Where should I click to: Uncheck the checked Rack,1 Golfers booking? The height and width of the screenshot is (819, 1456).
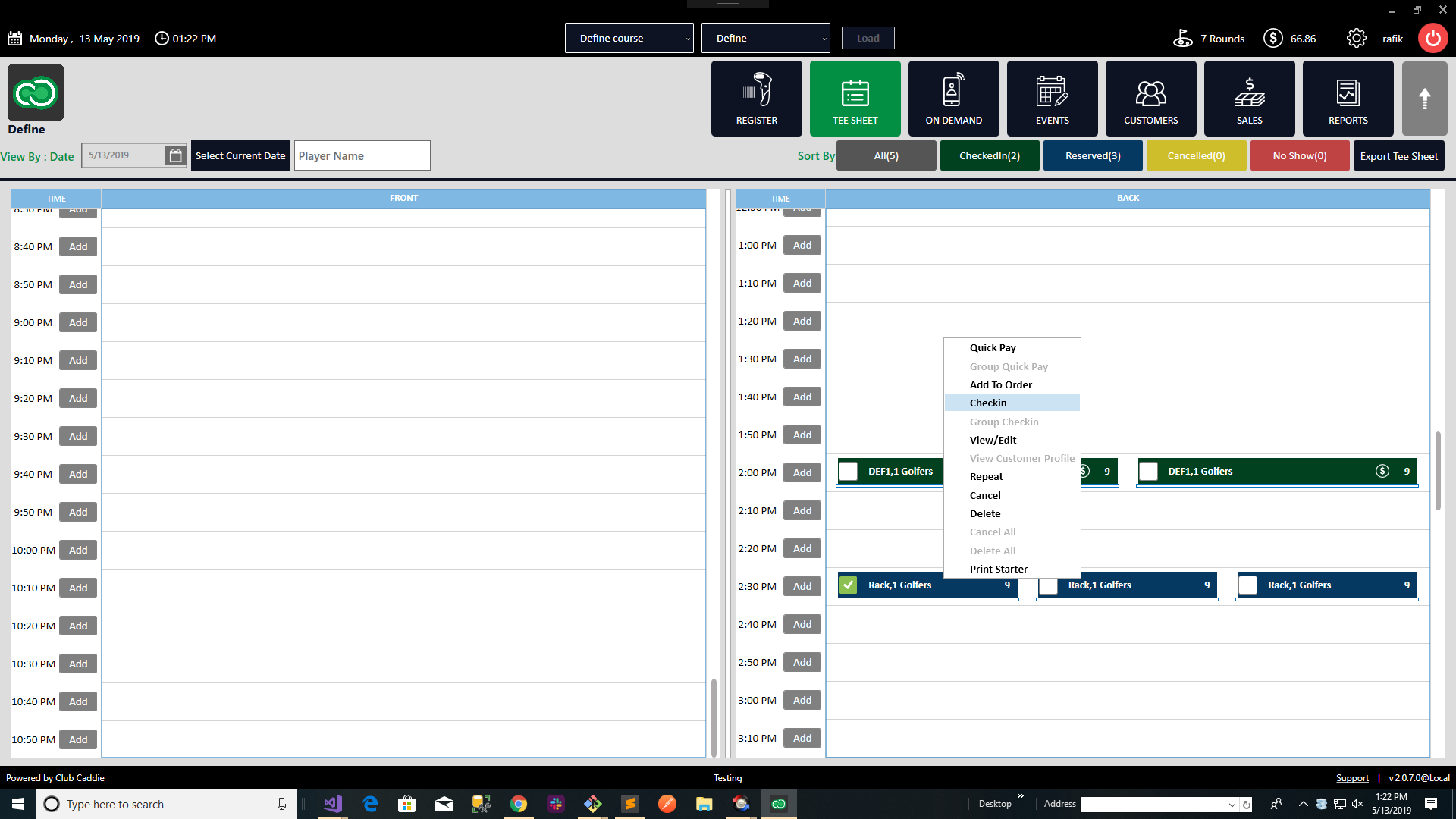(x=849, y=585)
